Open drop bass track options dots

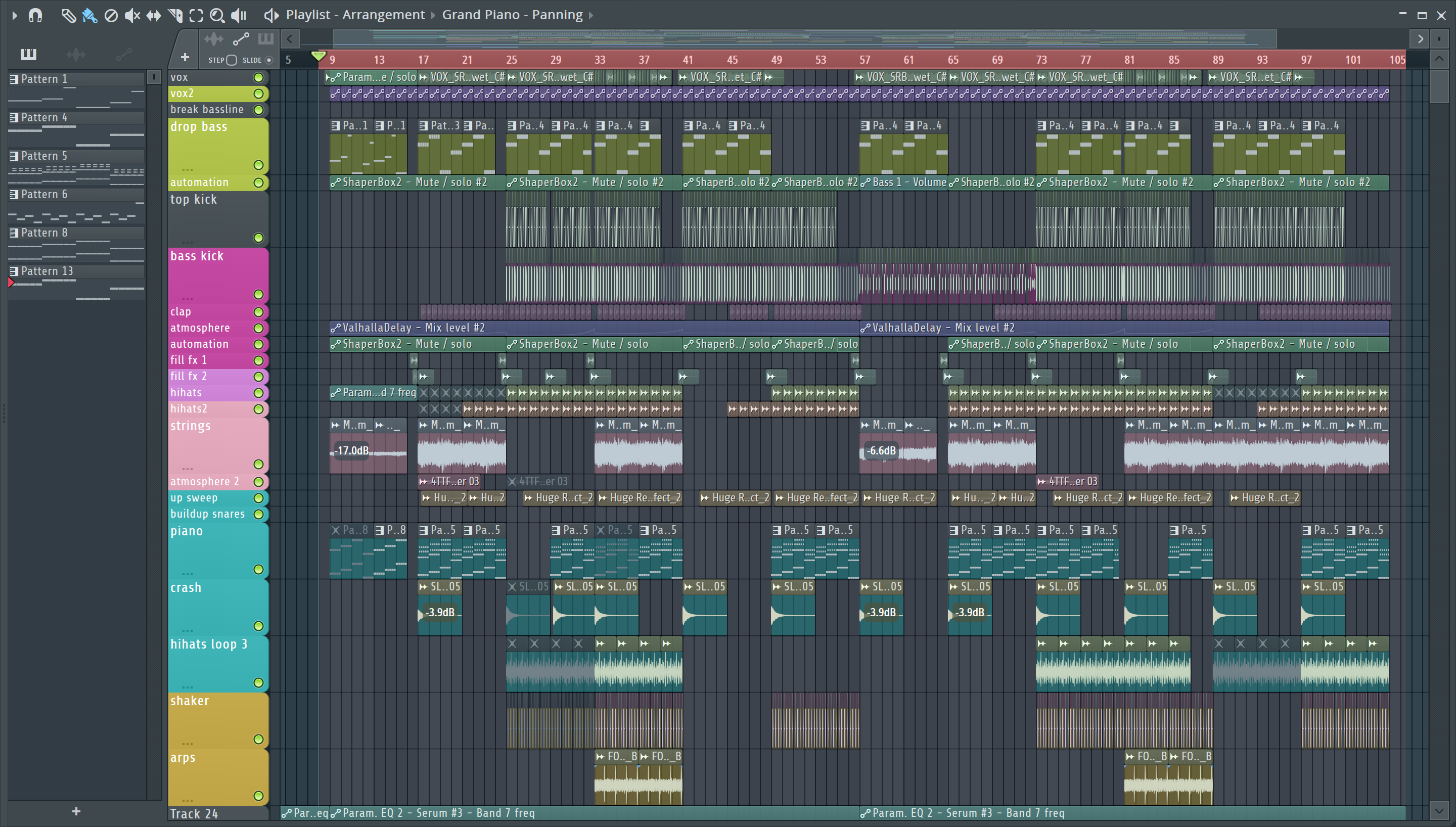click(x=188, y=169)
